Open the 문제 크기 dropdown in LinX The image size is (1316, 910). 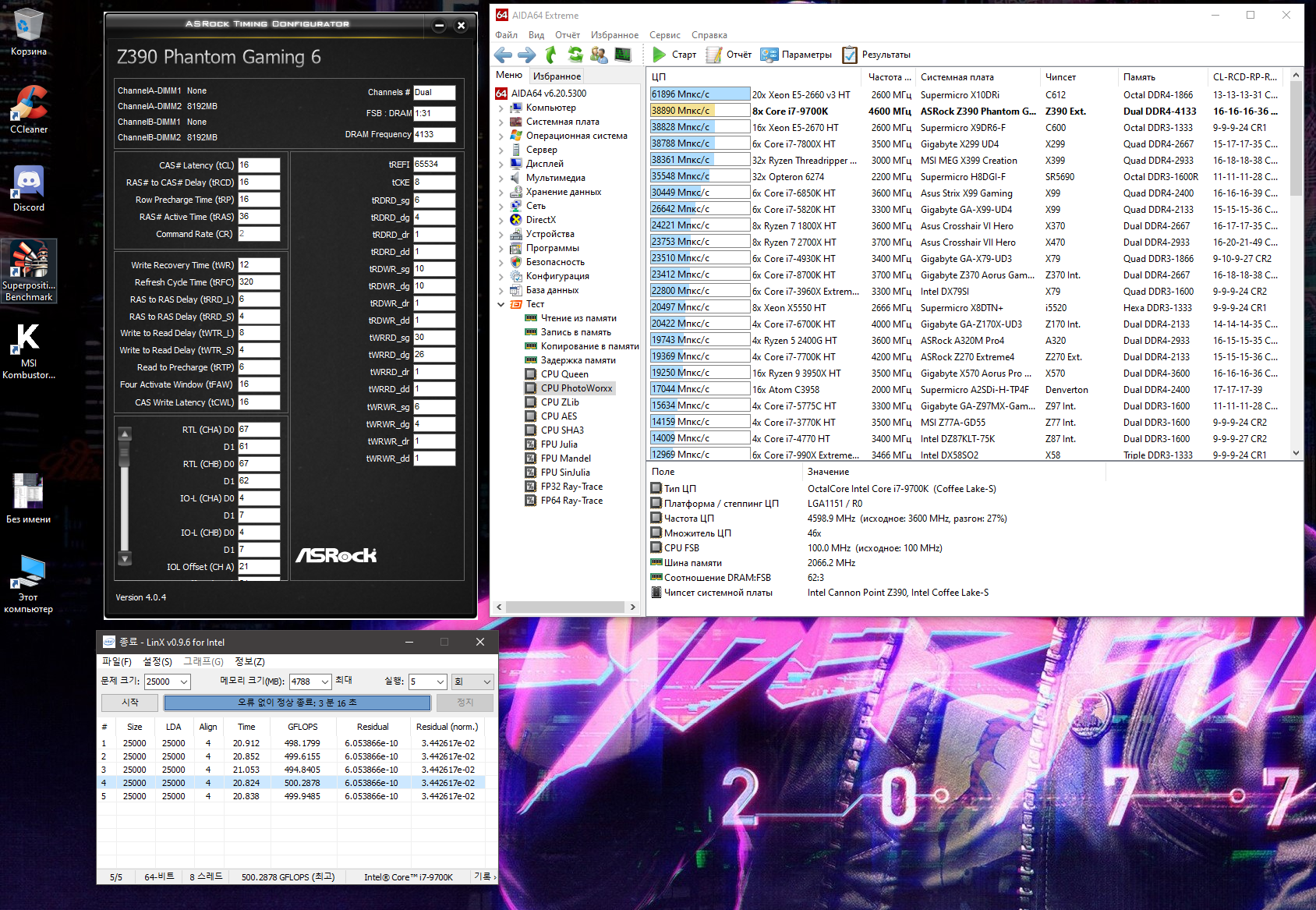[184, 682]
